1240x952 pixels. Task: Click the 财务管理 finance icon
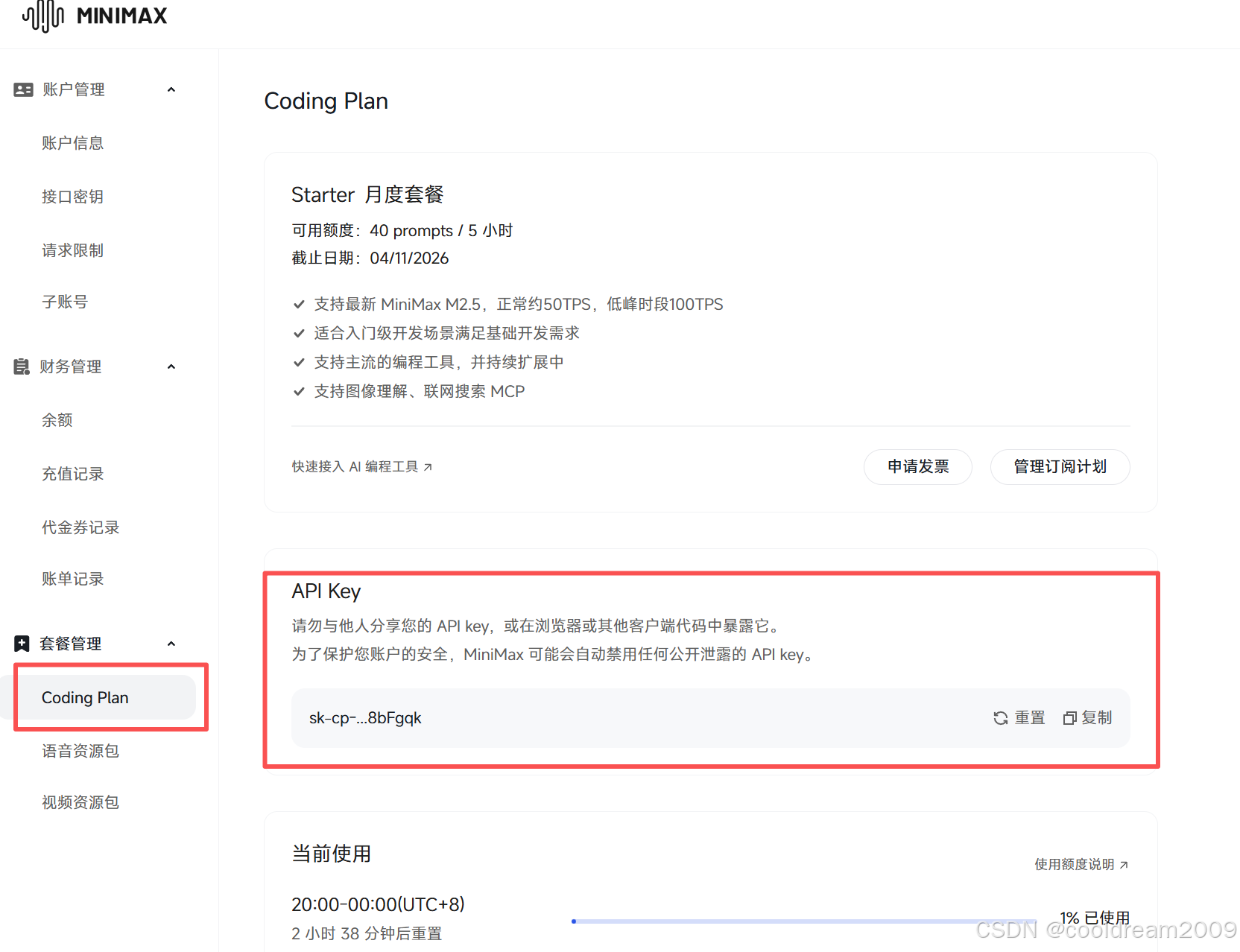pos(22,366)
